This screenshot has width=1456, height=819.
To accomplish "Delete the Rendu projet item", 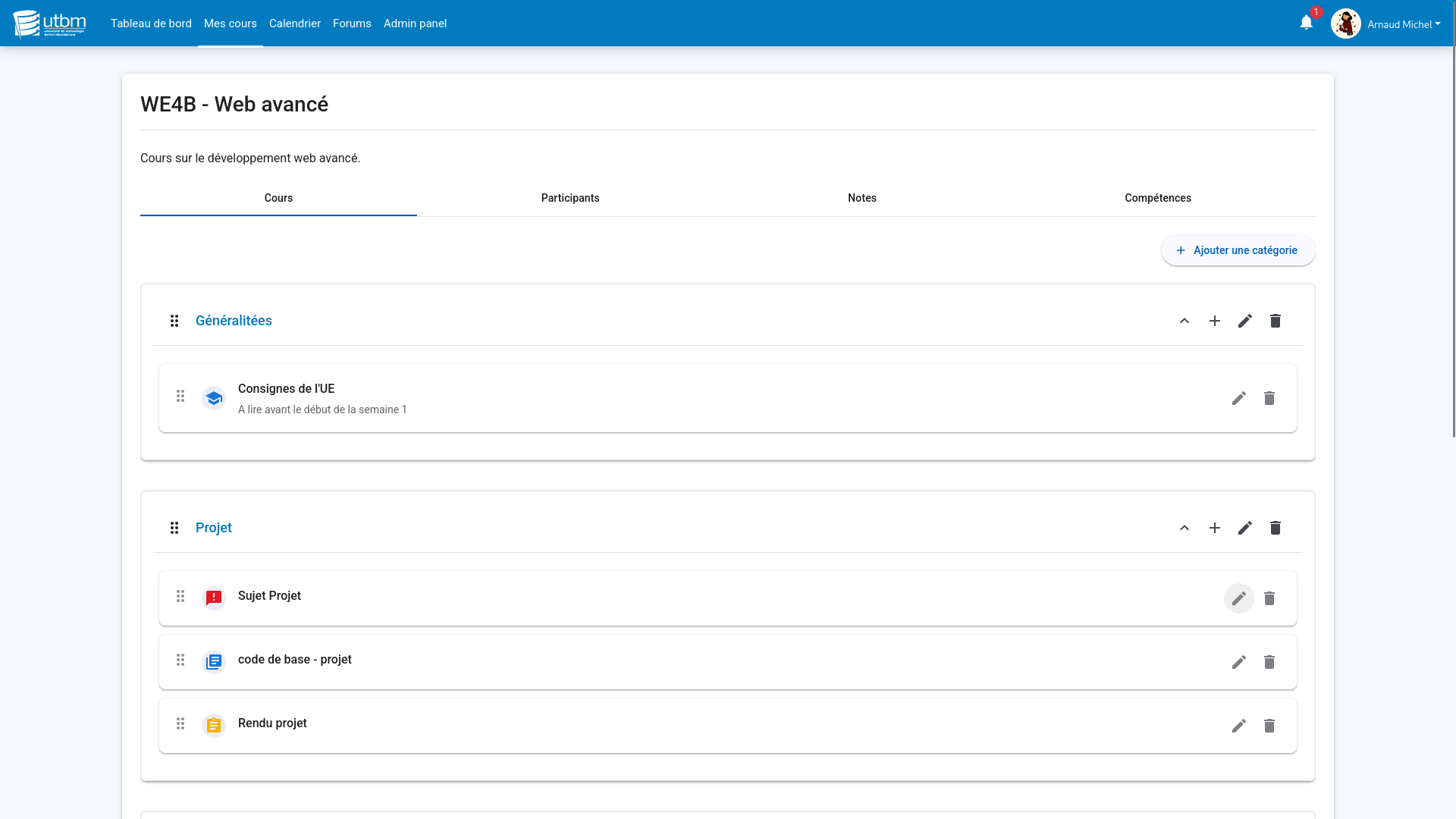I will [1269, 726].
